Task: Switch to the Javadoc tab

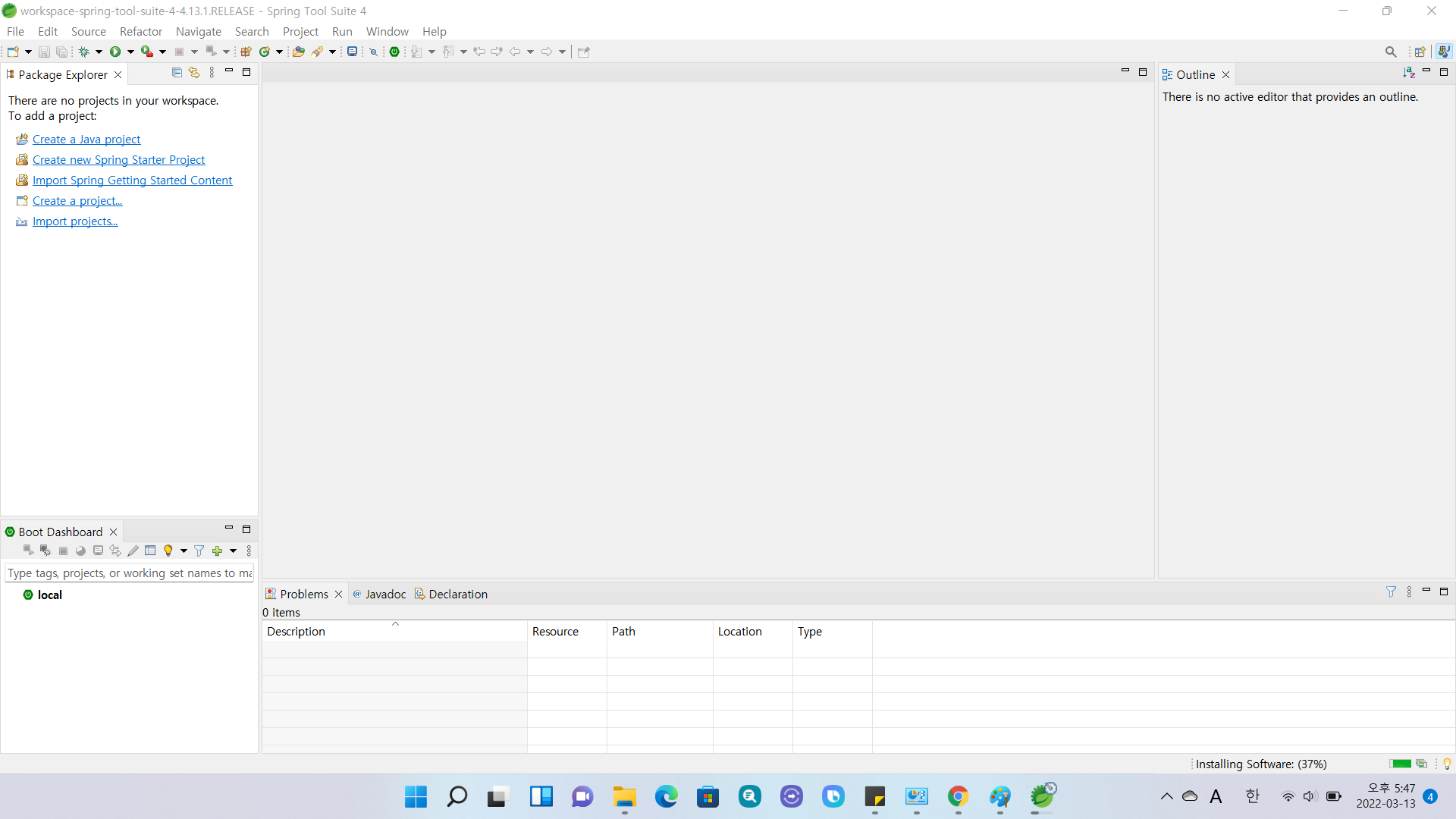Action: (x=385, y=594)
